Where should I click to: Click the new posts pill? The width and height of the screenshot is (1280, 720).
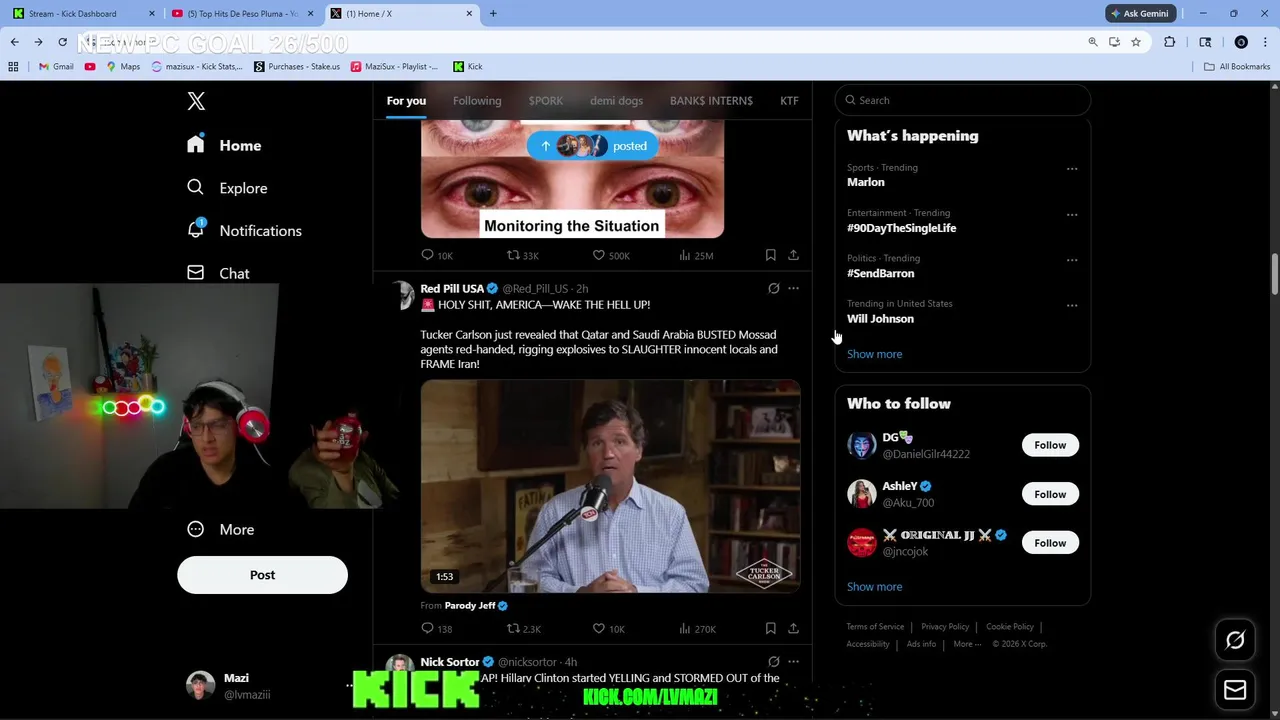593,146
